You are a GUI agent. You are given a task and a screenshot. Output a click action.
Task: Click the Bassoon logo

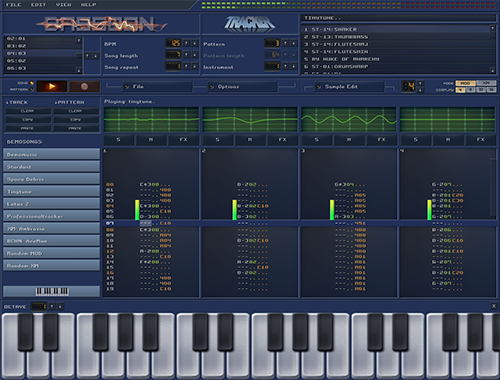[101, 24]
